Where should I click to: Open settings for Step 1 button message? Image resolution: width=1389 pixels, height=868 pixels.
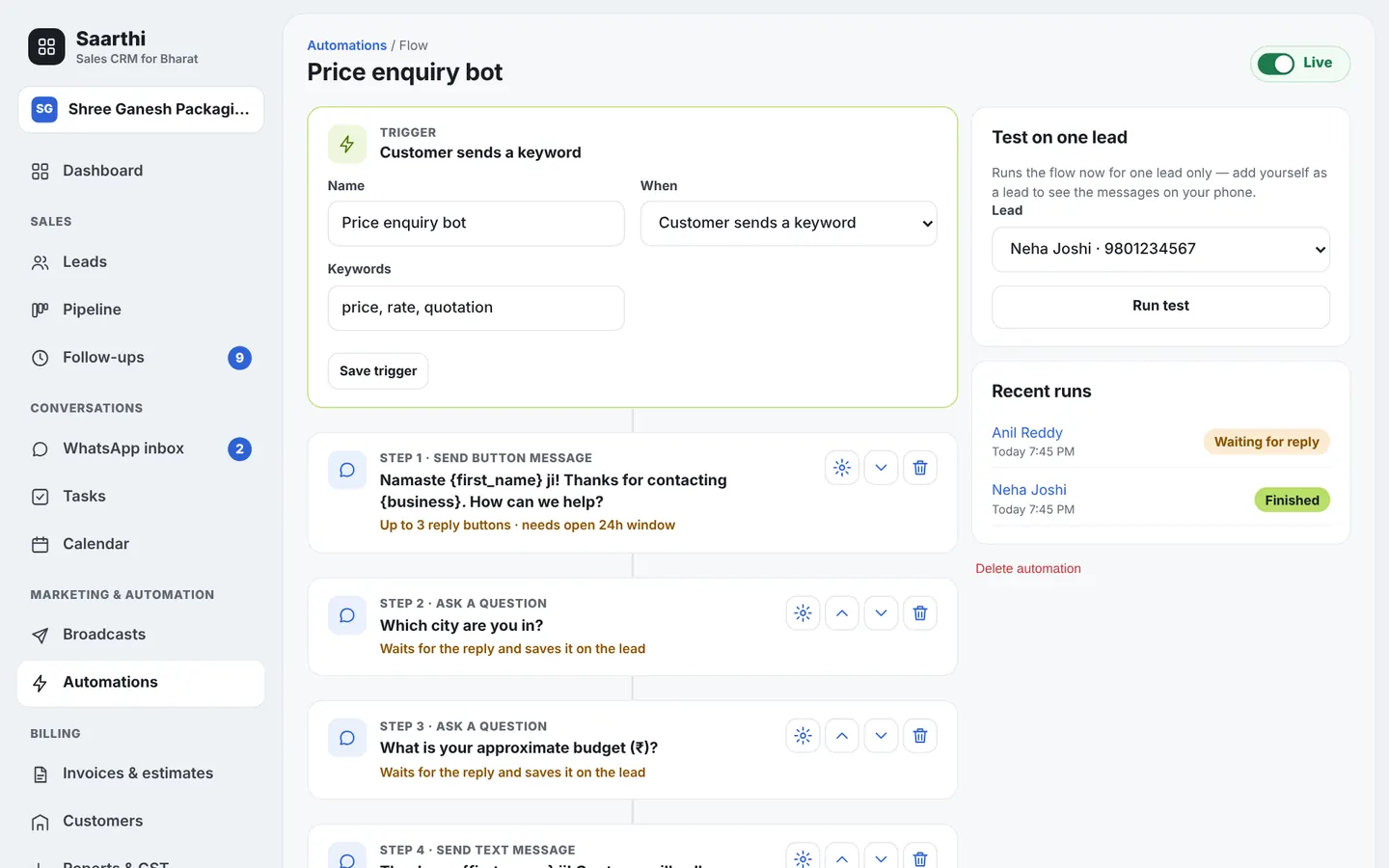(x=842, y=468)
